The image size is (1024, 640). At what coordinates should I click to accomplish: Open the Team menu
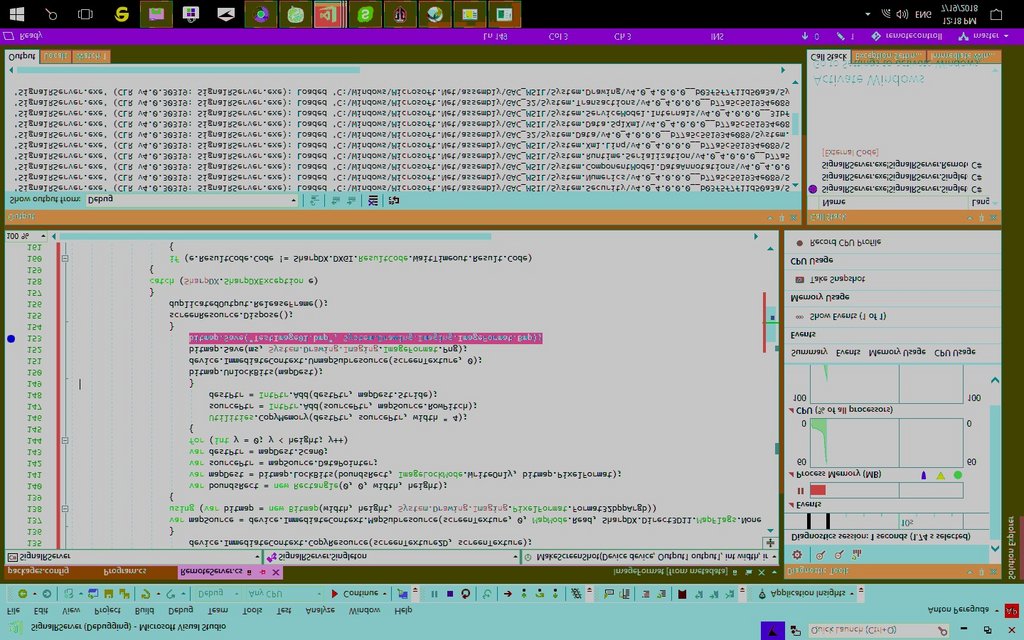pos(217,610)
